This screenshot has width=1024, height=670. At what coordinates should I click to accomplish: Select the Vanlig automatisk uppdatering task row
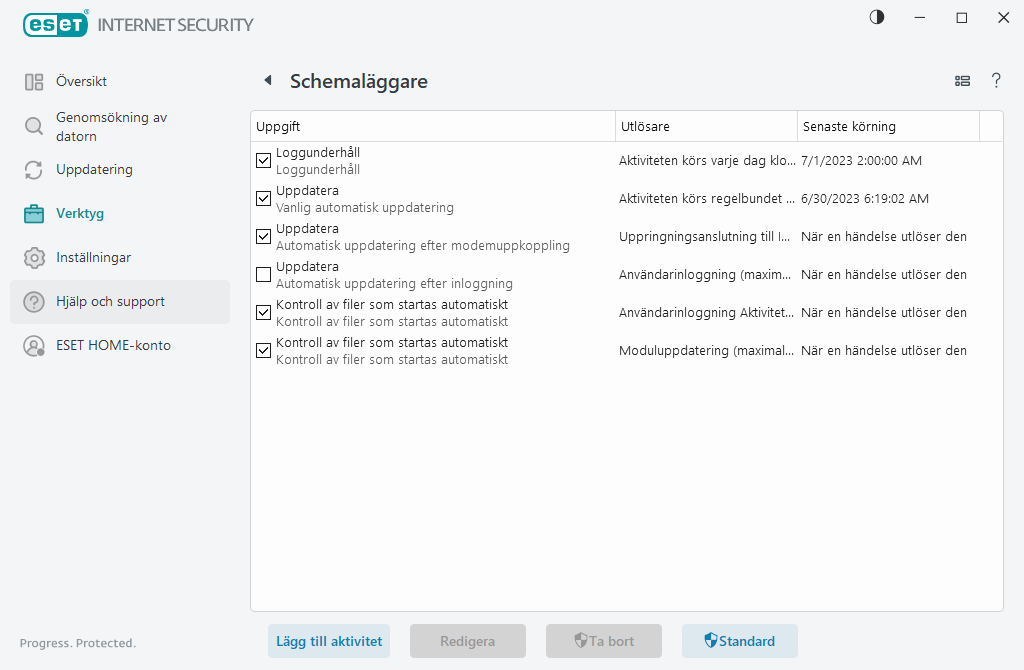pos(440,199)
